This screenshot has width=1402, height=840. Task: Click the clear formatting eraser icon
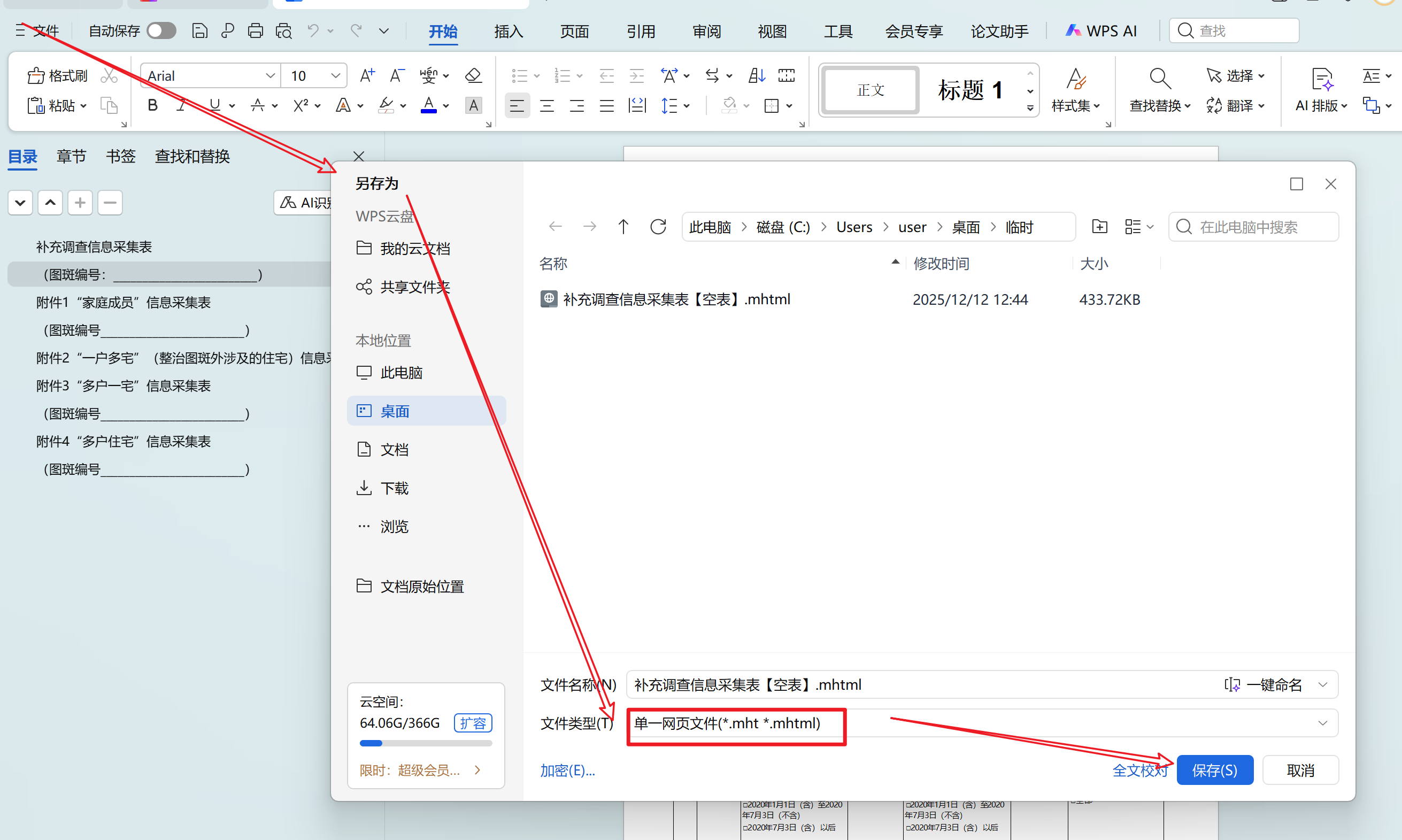[x=473, y=75]
